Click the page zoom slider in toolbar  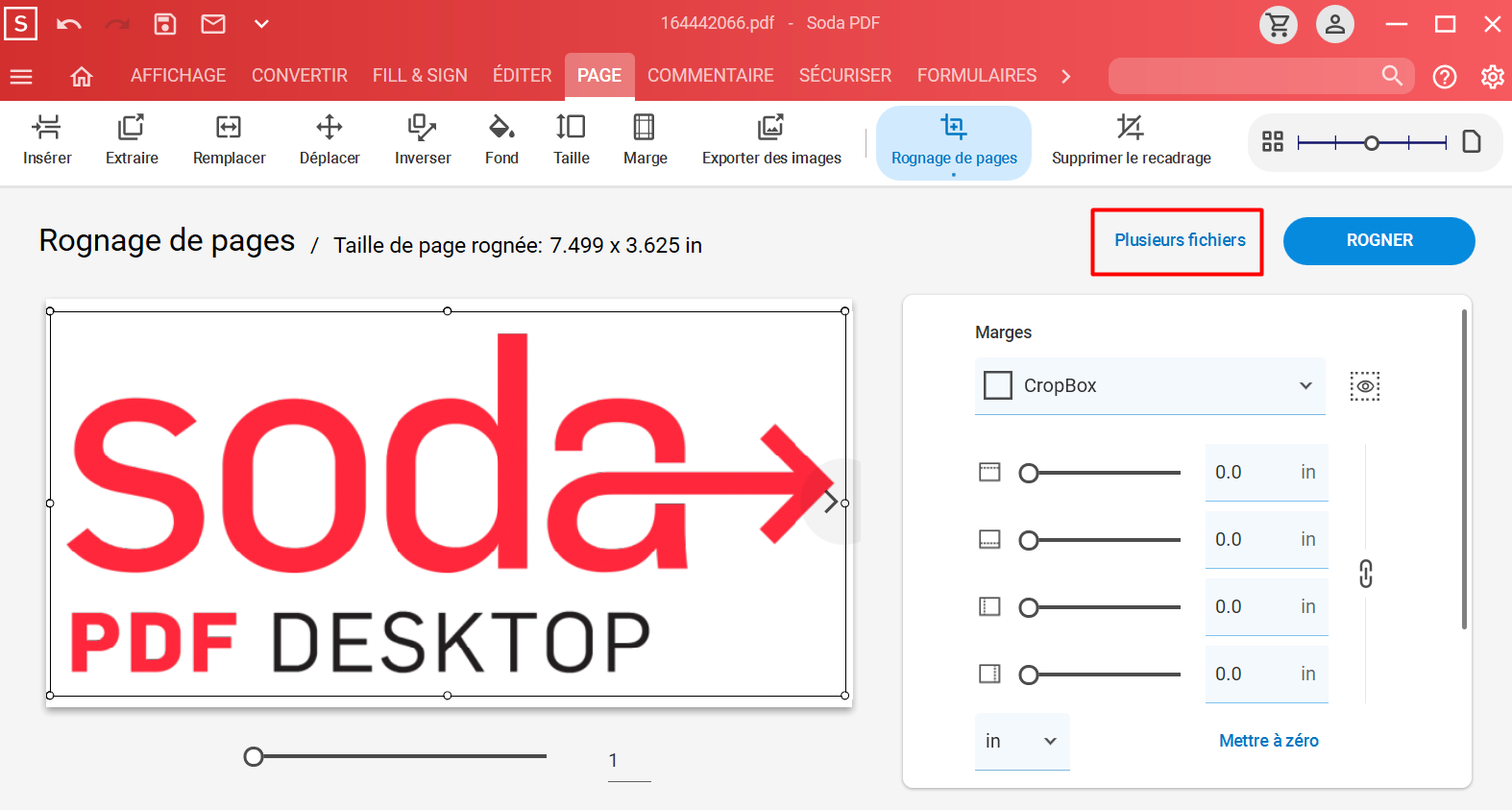[x=1372, y=143]
